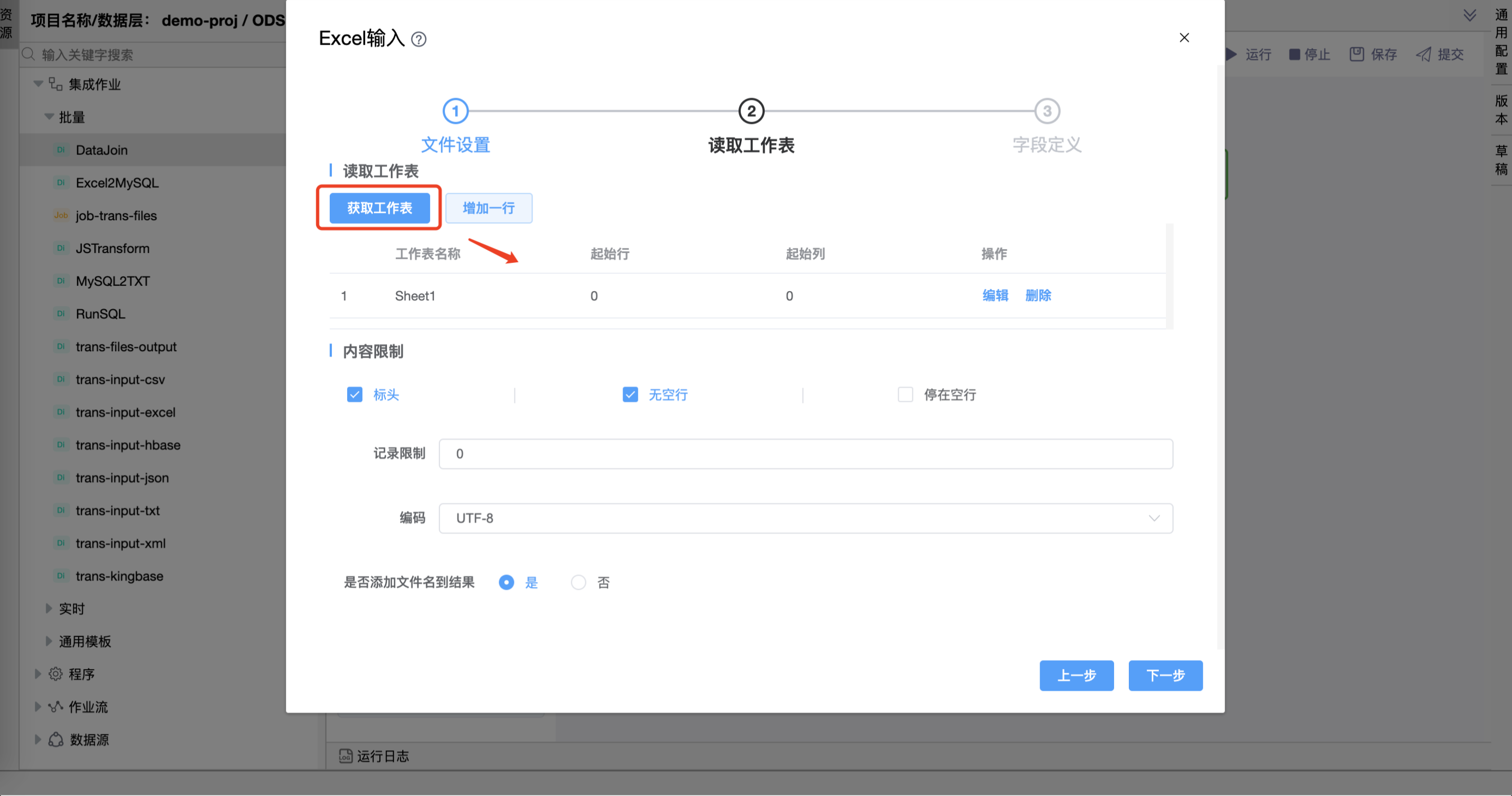Uncheck the 标头 header checkbox

point(354,395)
